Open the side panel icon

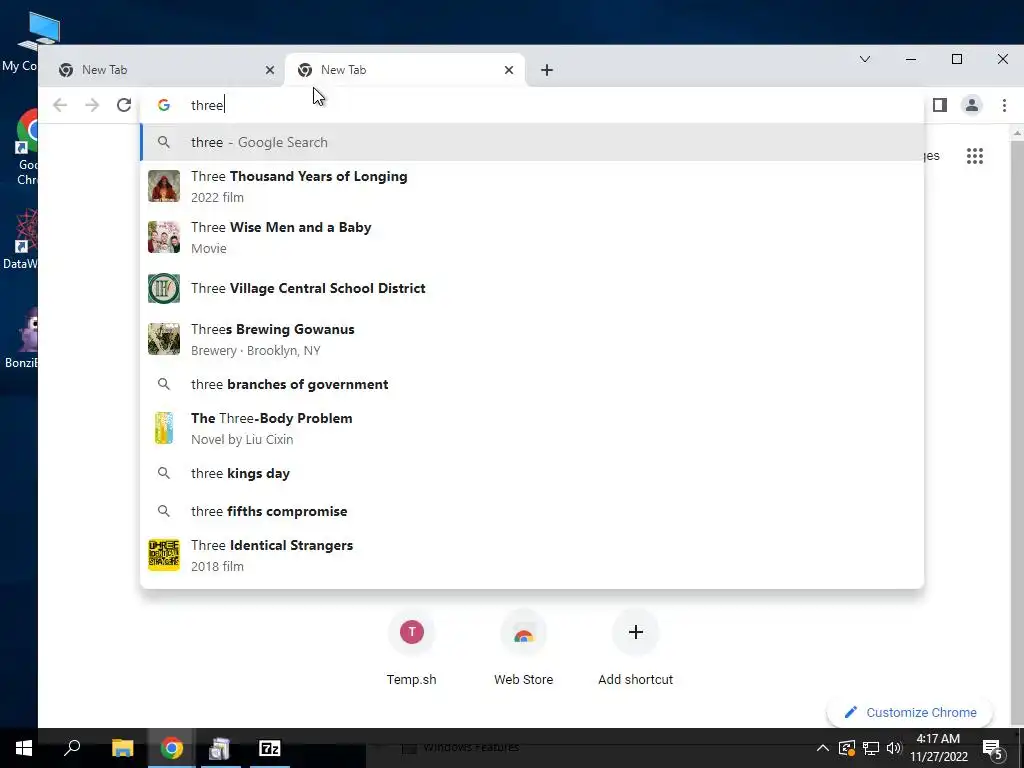(x=940, y=105)
